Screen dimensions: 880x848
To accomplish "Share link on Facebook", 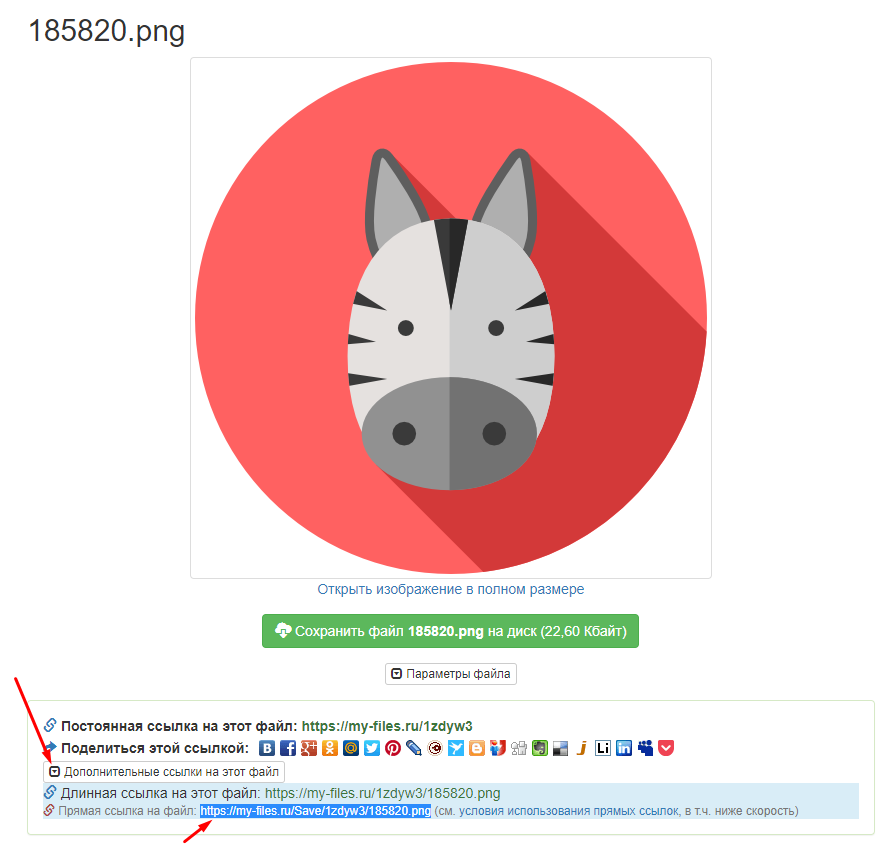I will [x=288, y=748].
